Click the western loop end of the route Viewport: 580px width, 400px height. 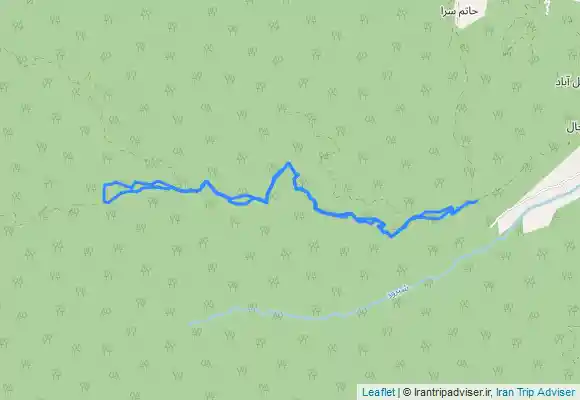[x=105, y=193]
